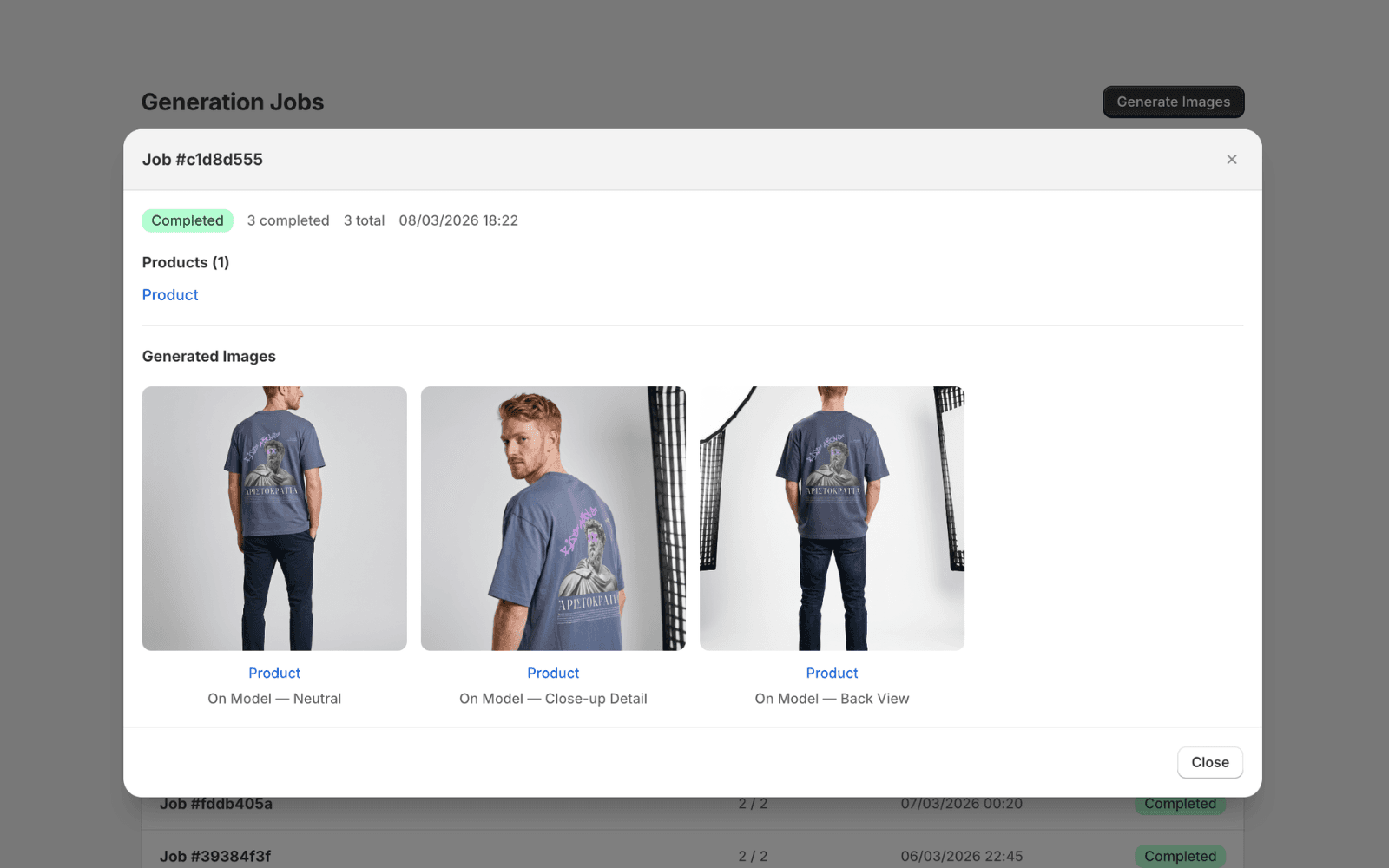Open the Product link under Products (1)
The height and width of the screenshot is (868, 1389).
point(170,295)
